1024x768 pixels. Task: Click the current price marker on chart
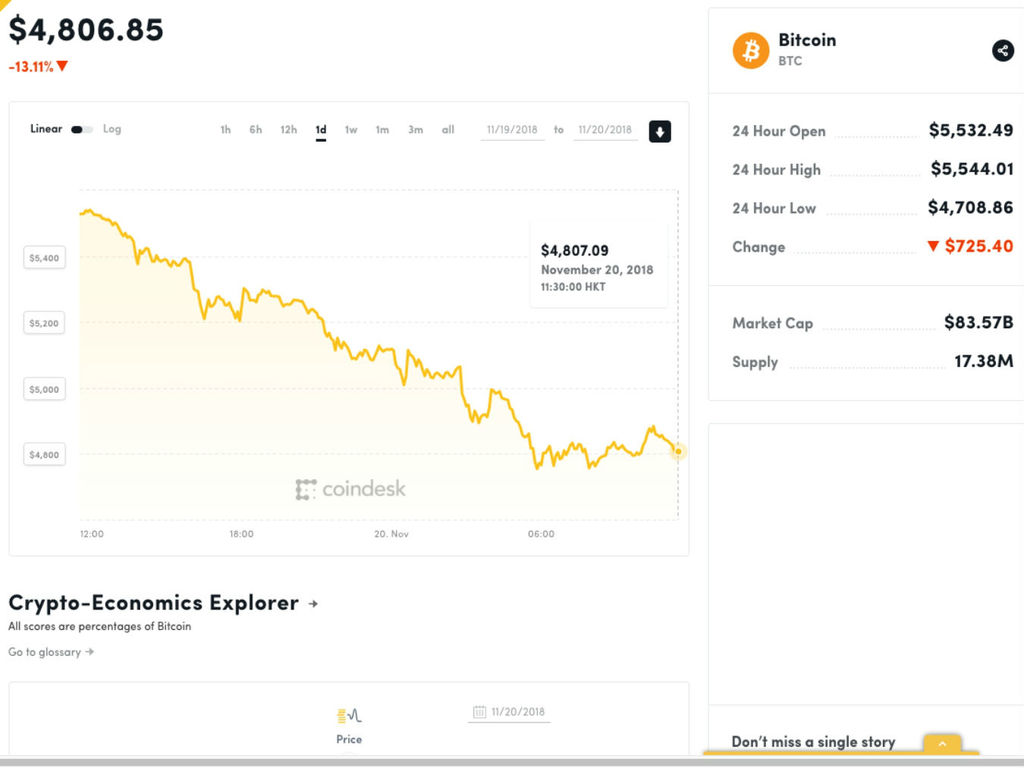click(x=678, y=451)
